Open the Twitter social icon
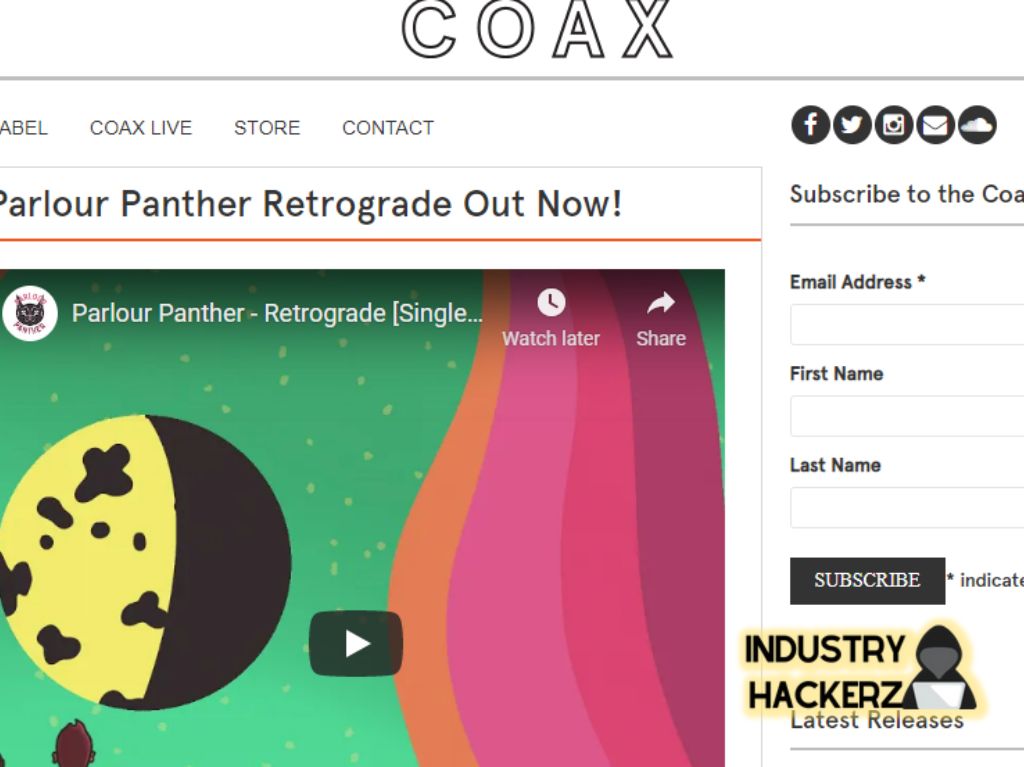This screenshot has height=767, width=1024. pos(852,125)
